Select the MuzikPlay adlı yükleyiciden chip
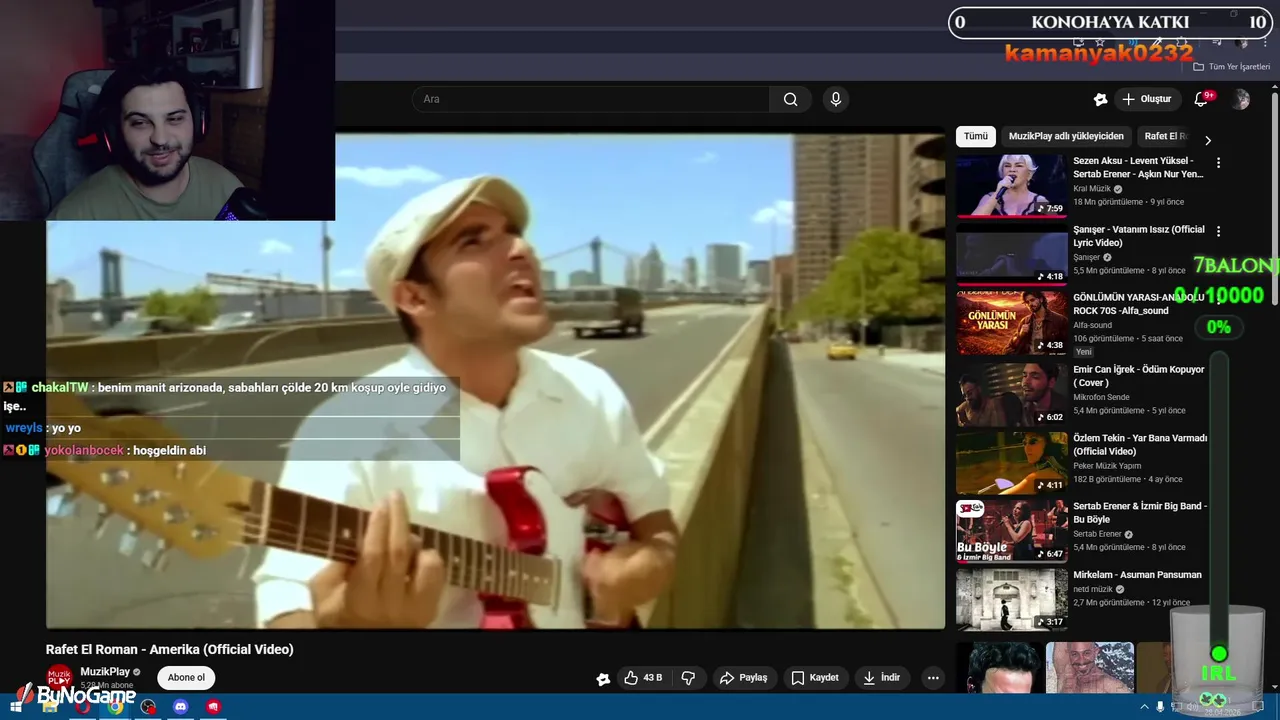Screen dimensions: 1280x720 point(1066,136)
